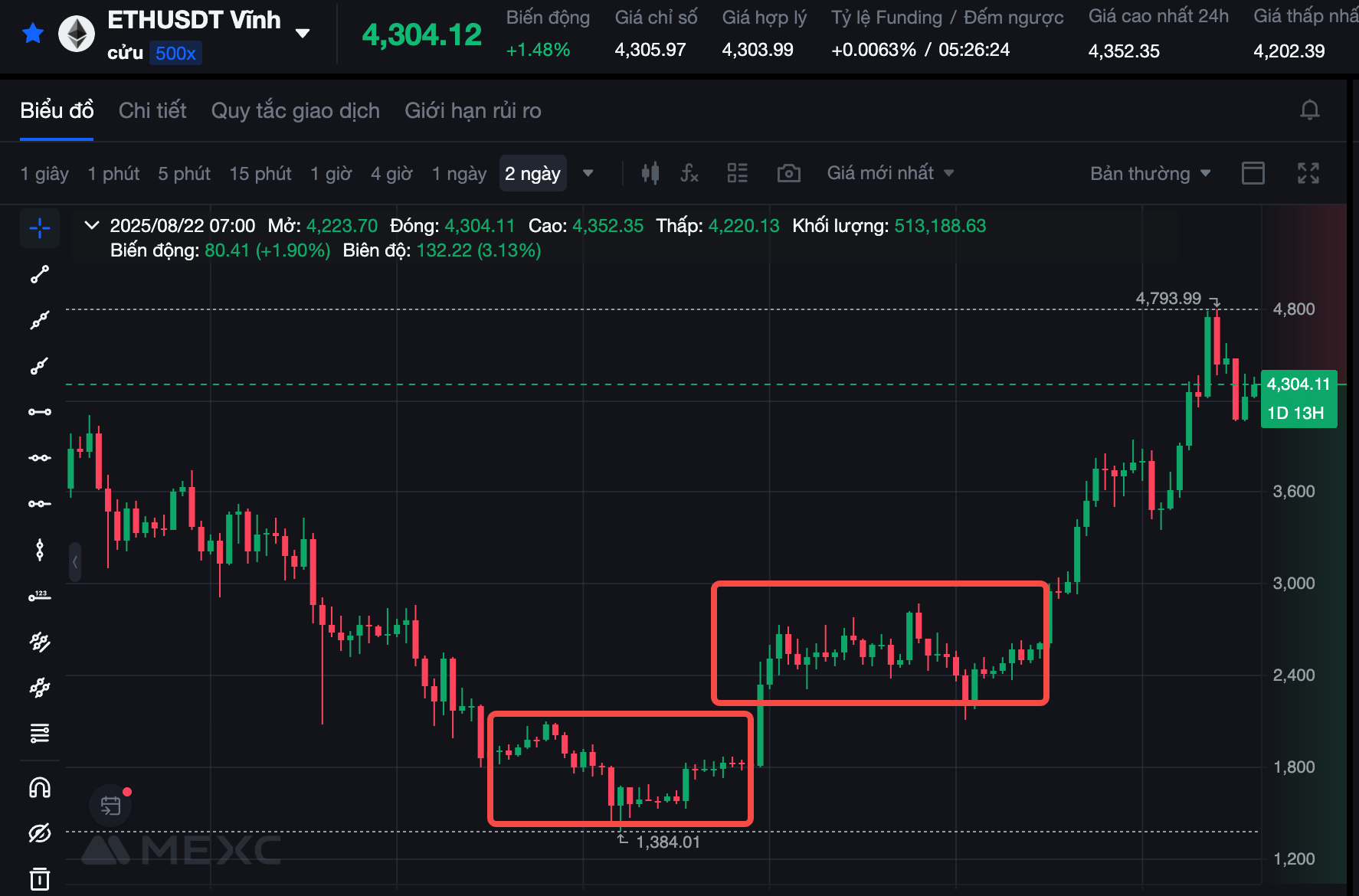The image size is (1359, 896).
Task: Select the 1 giờ timeframe
Action: coord(331,174)
